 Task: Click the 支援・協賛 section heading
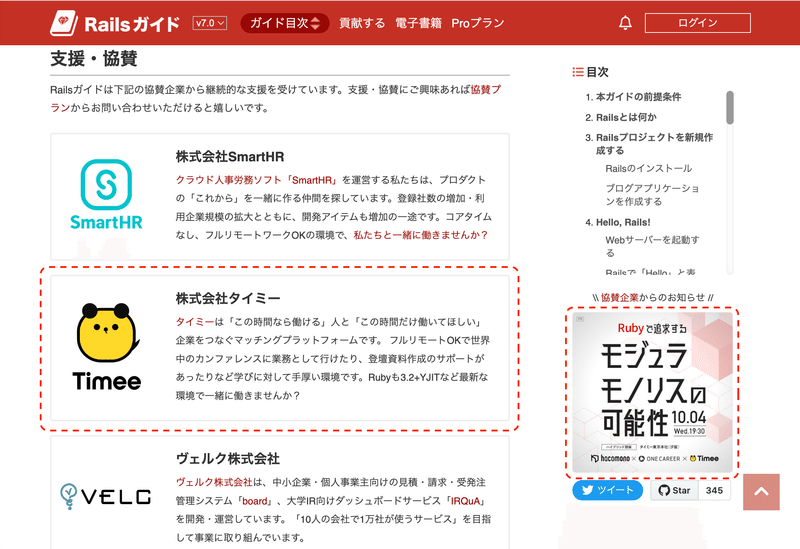point(94,59)
